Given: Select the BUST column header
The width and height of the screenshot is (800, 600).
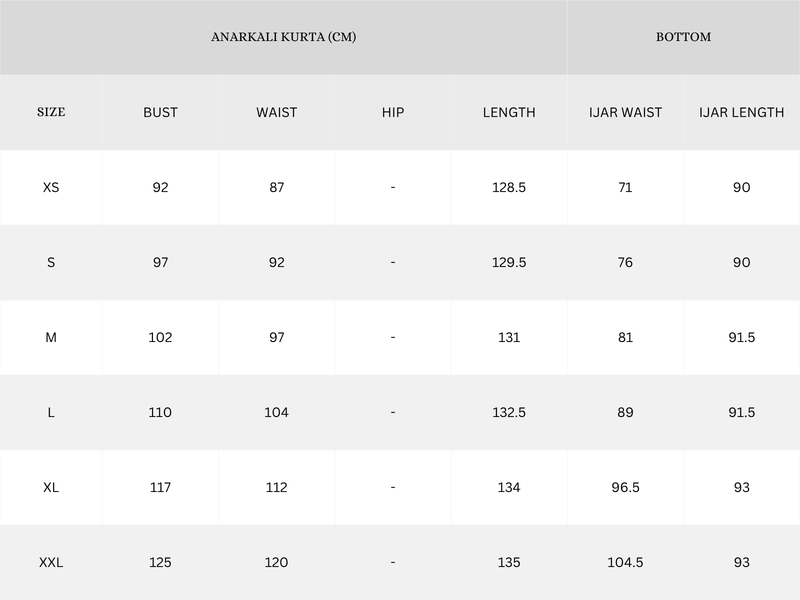Looking at the screenshot, I should (160, 112).
